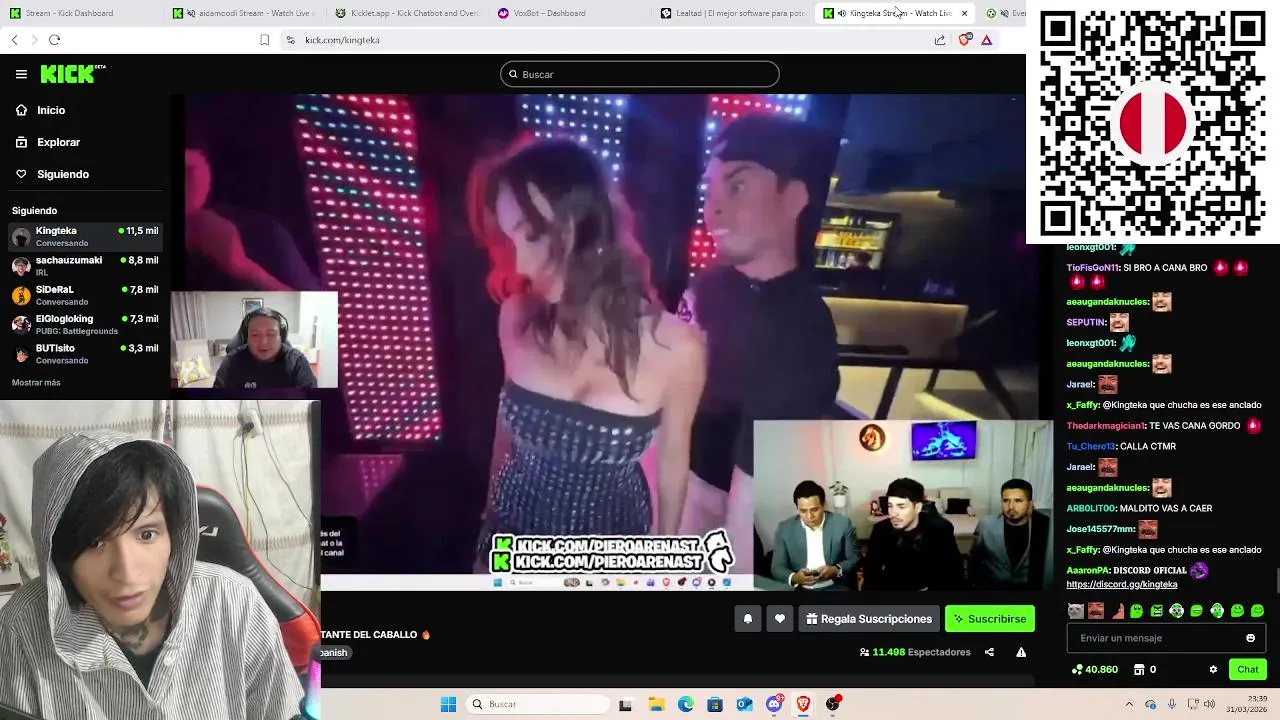Click the Windows taskbar Buscar box

pyautogui.click(x=539, y=704)
